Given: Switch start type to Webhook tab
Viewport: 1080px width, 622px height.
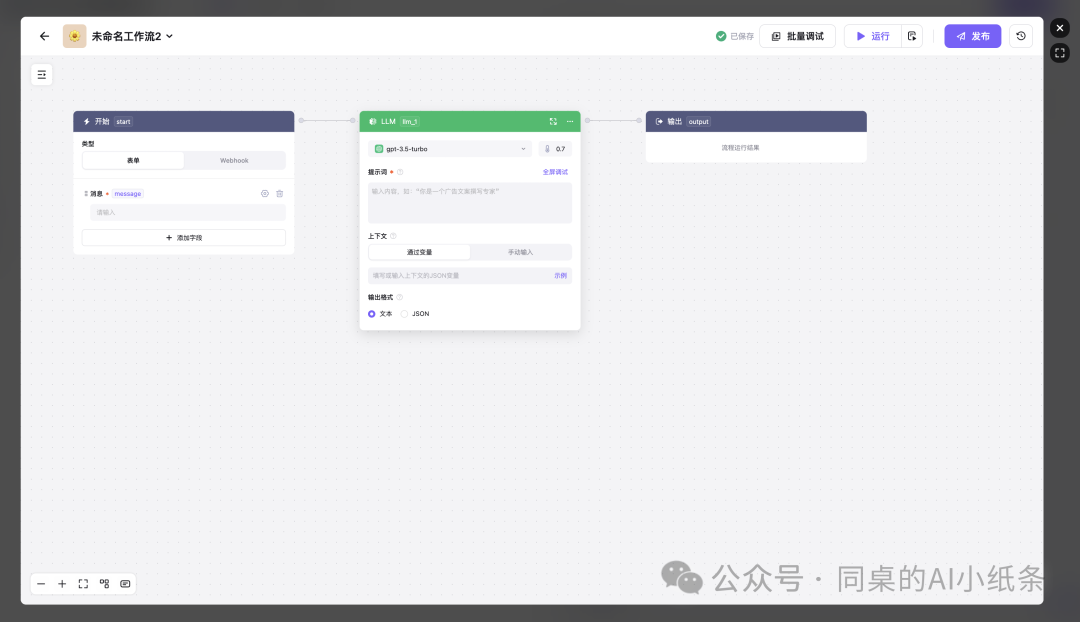Looking at the screenshot, I should [x=234, y=160].
